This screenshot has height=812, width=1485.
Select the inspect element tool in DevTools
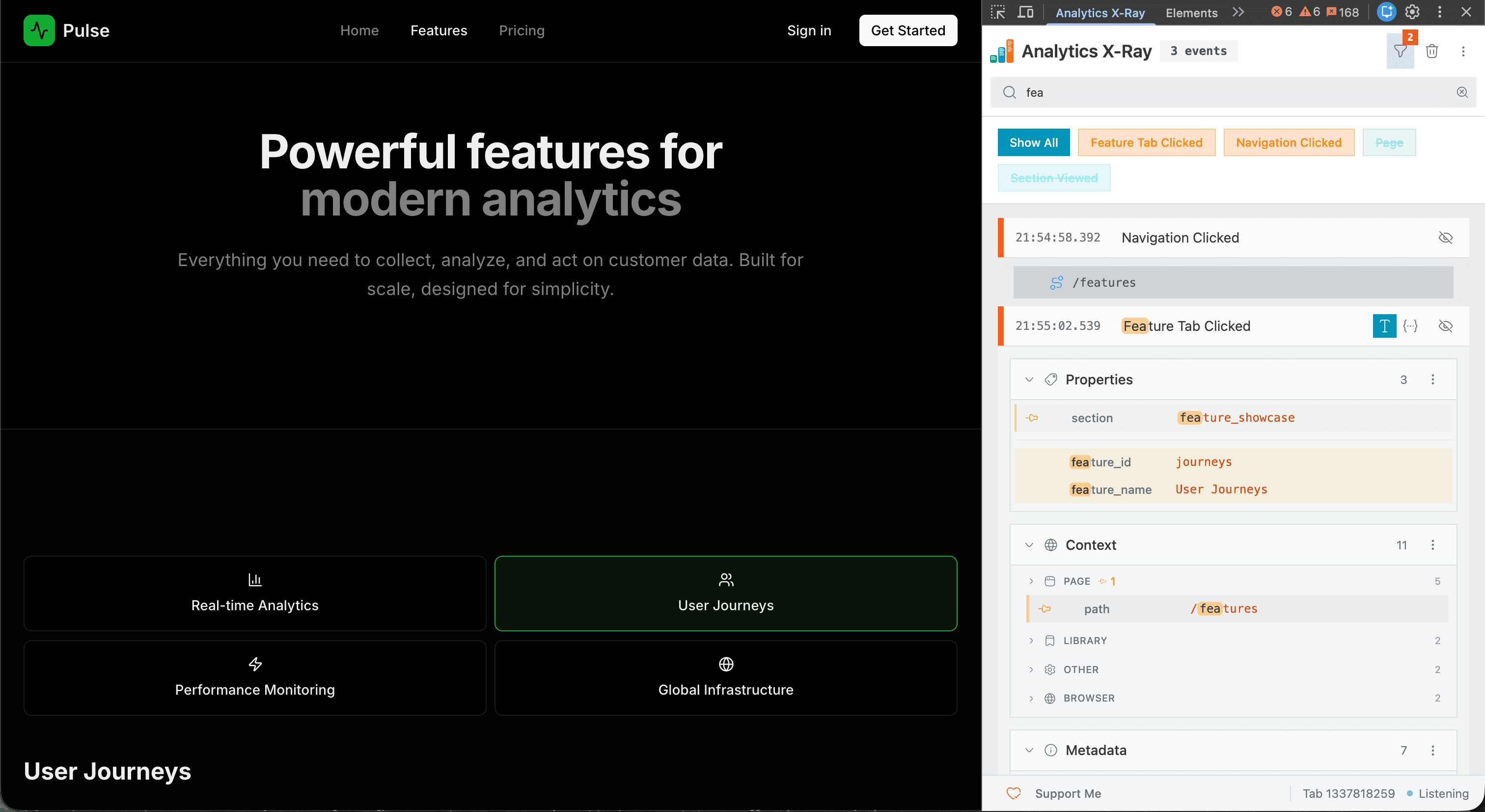click(x=997, y=11)
